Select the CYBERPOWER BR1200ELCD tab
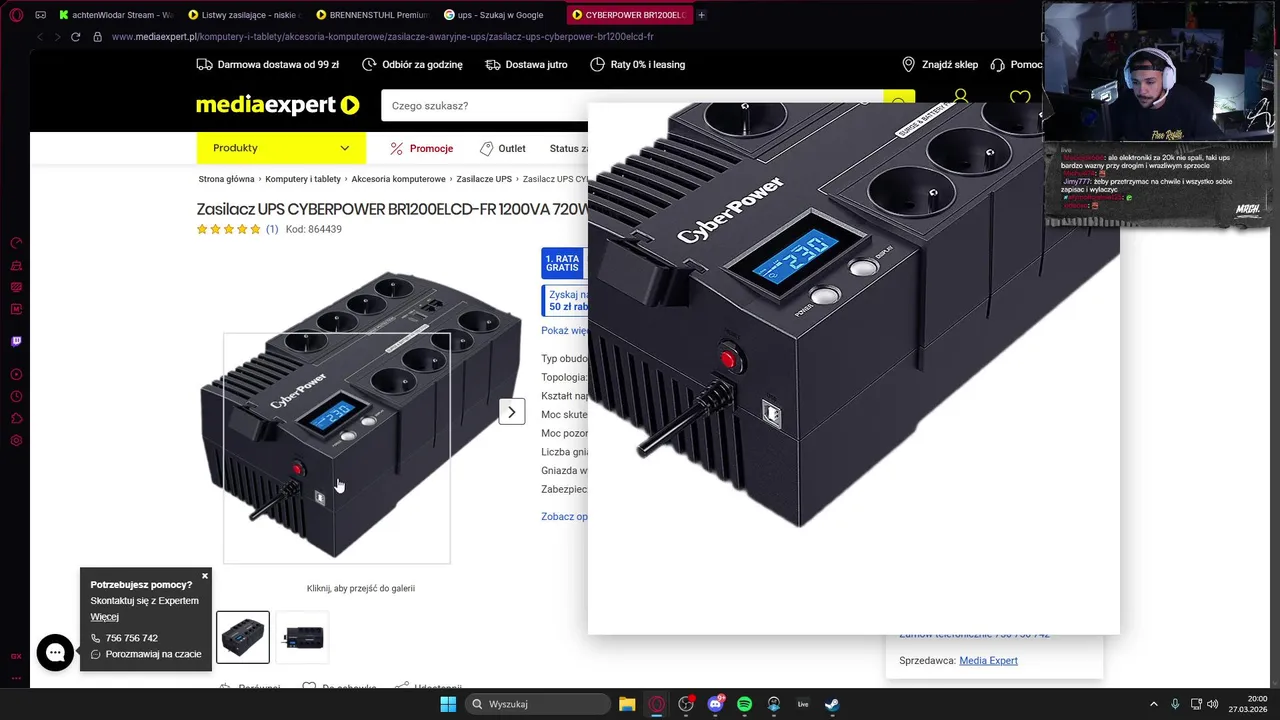The height and width of the screenshot is (720, 1280). (x=628, y=15)
